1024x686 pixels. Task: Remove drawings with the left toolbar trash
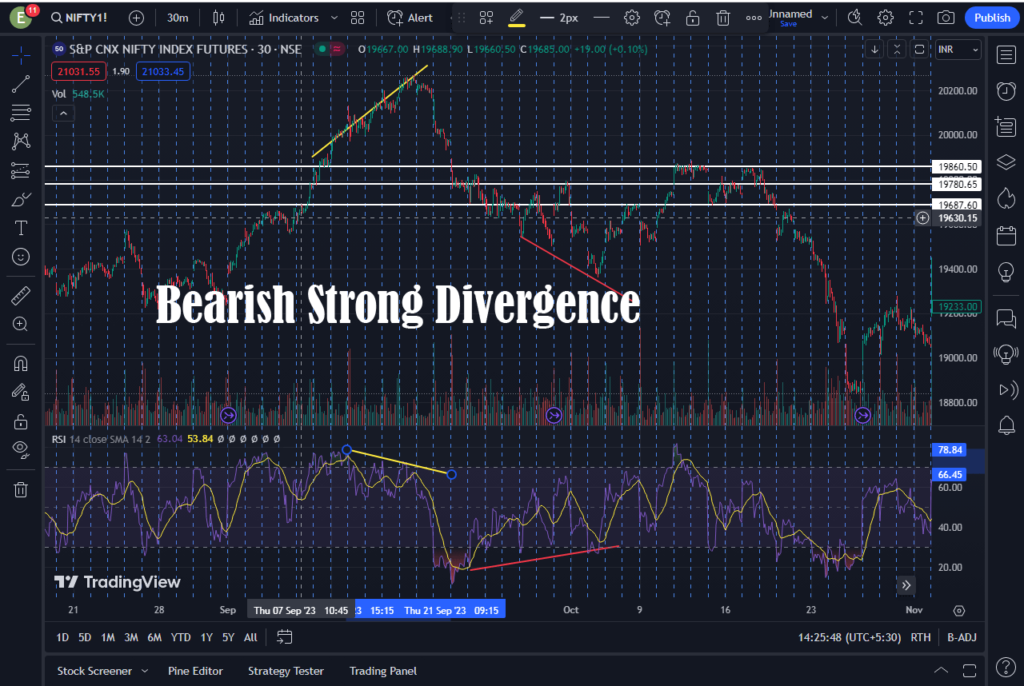tap(20, 489)
